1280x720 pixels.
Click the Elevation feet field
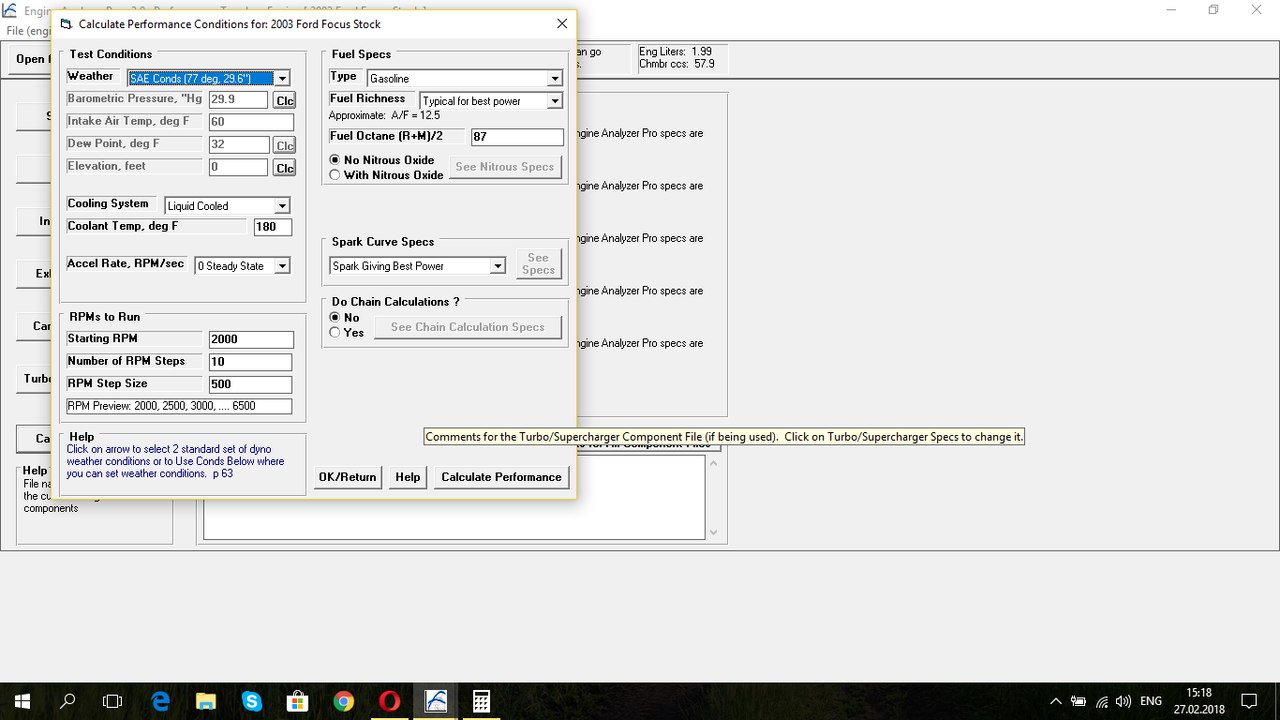(x=238, y=168)
